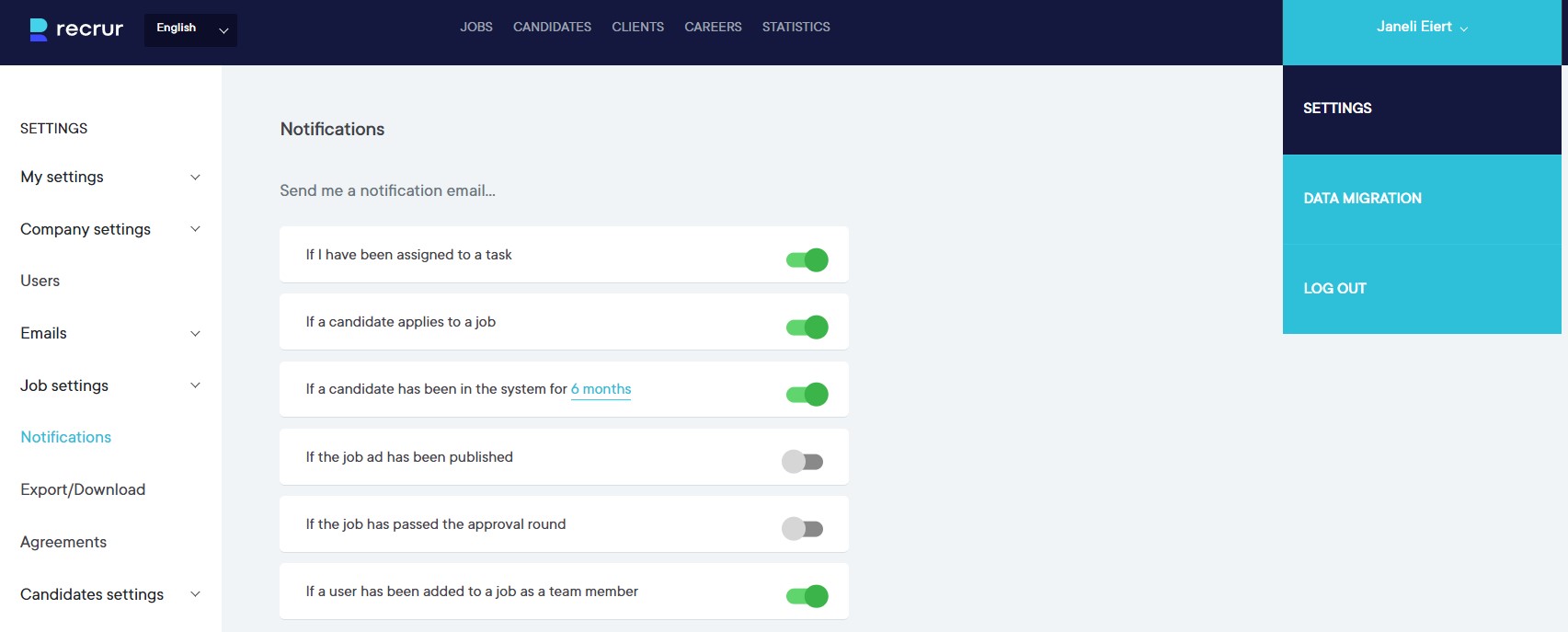This screenshot has width=1568, height=632.
Task: Toggle the team member added notification
Action: coord(807,596)
